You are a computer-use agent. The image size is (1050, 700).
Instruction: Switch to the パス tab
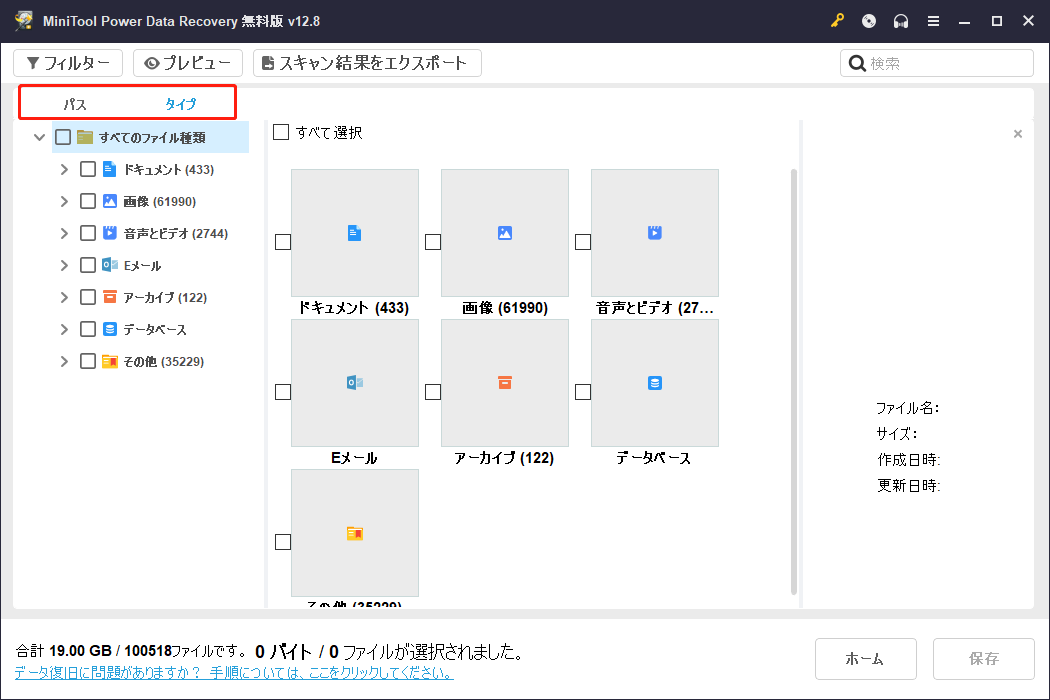pos(75,101)
